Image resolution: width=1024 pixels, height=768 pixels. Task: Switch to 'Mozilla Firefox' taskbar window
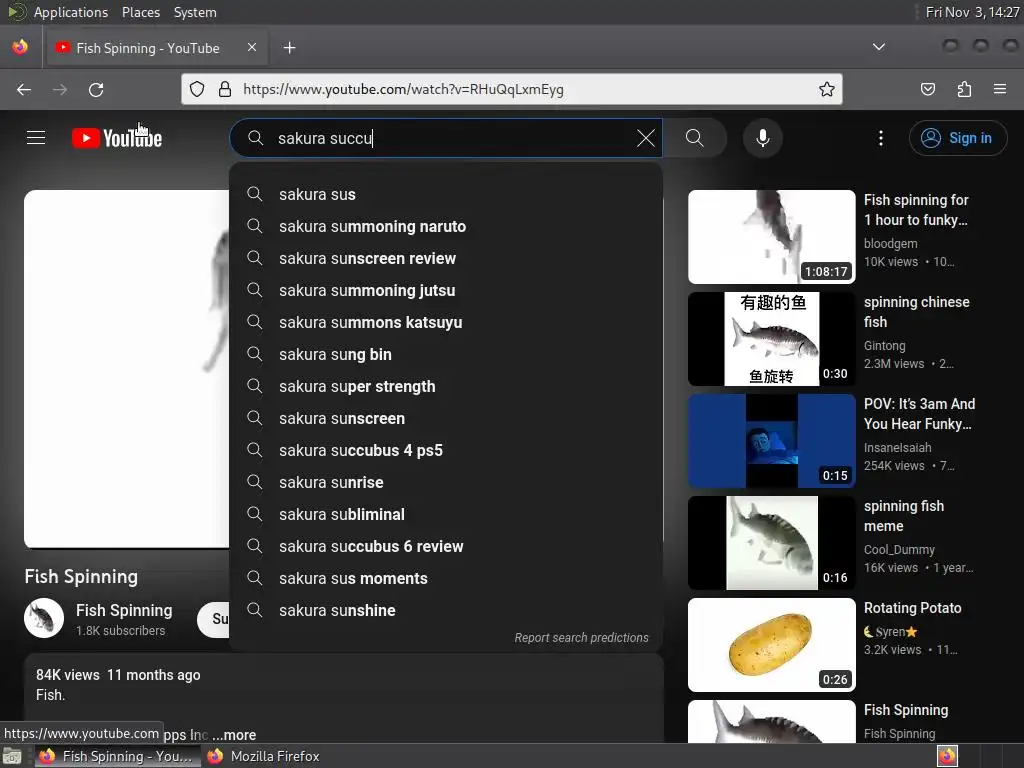pos(264,756)
